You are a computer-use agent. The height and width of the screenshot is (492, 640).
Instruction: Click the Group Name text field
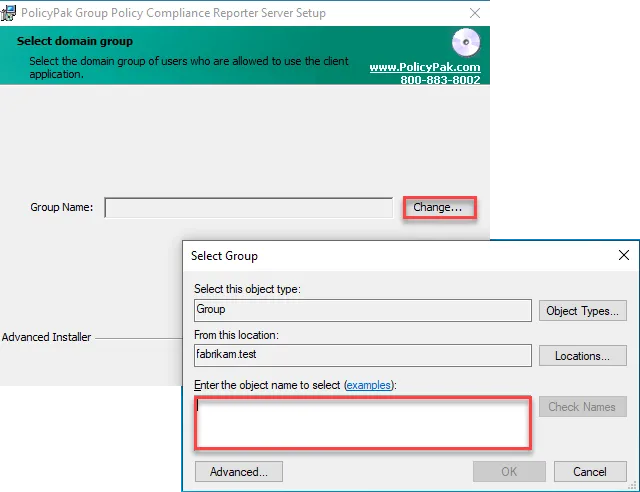pyautogui.click(x=249, y=208)
